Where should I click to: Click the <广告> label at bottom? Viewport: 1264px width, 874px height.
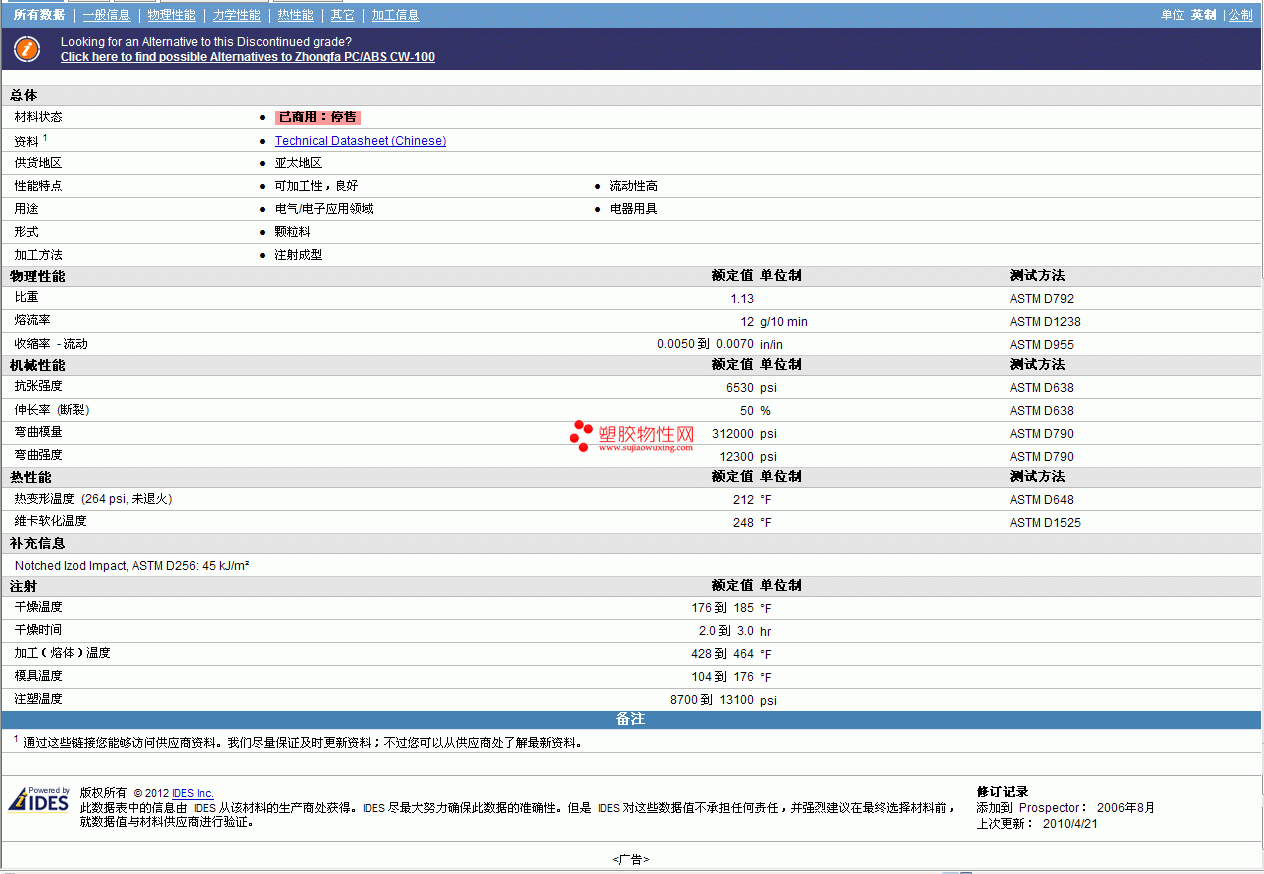631,860
